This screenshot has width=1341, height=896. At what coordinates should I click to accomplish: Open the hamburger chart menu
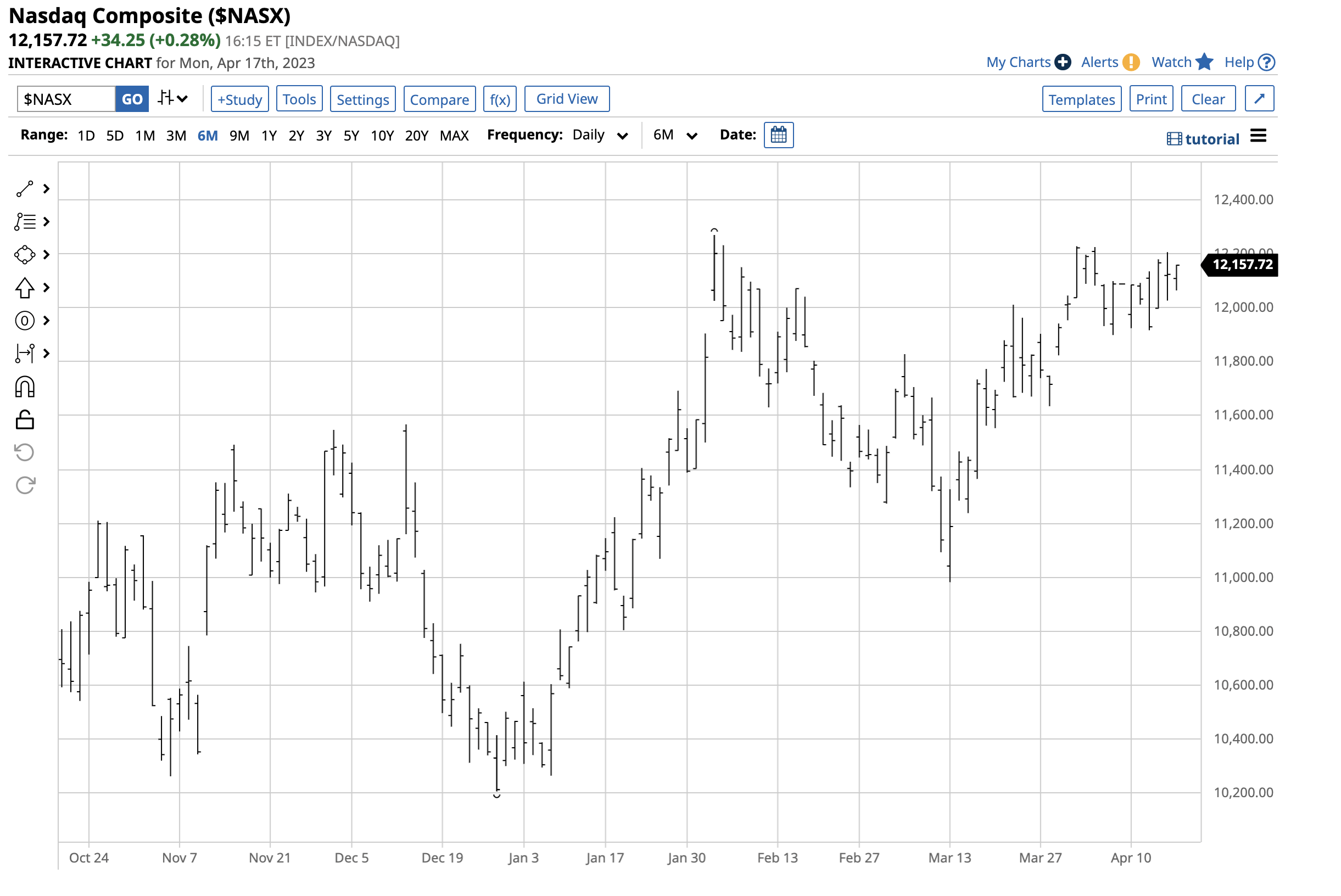1258,136
